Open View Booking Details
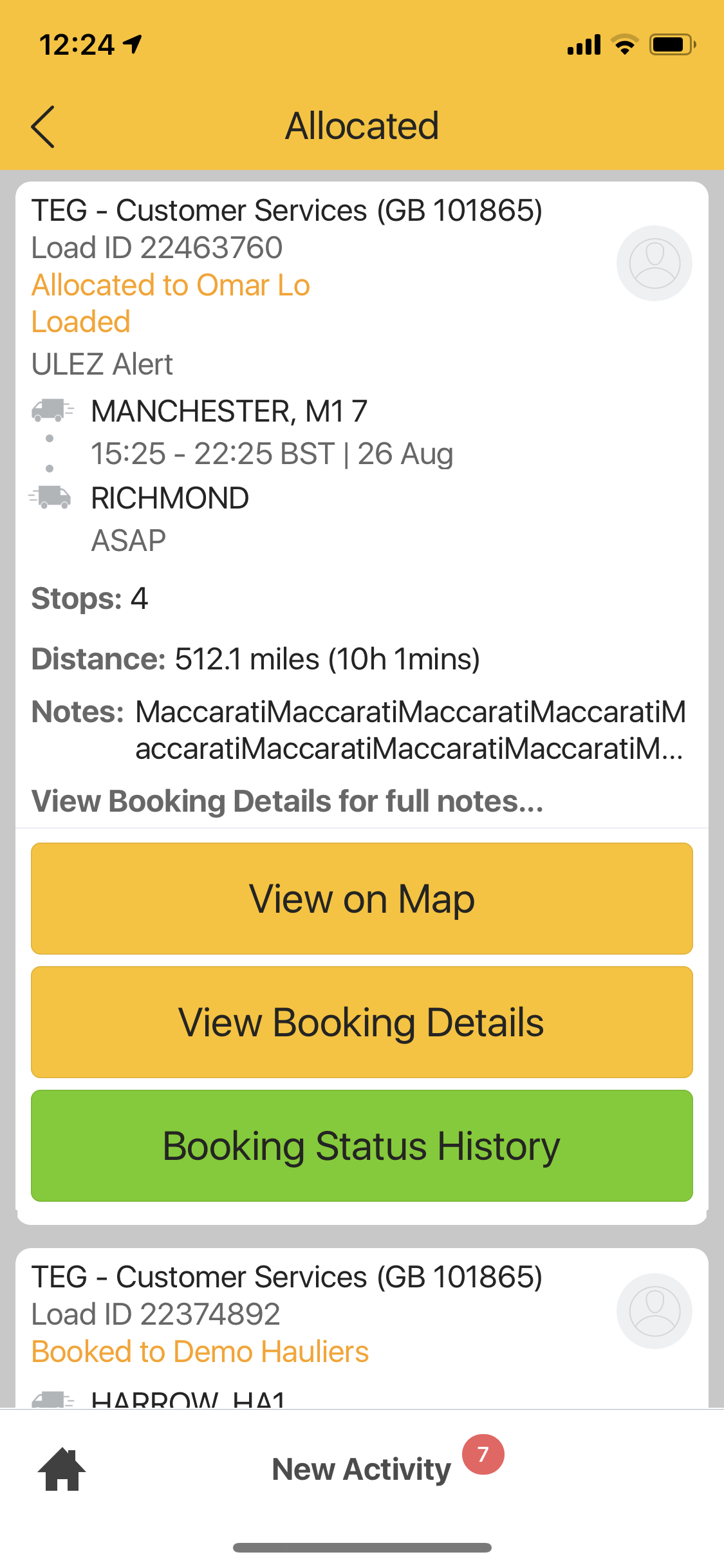The image size is (724, 1568). 362,1022
